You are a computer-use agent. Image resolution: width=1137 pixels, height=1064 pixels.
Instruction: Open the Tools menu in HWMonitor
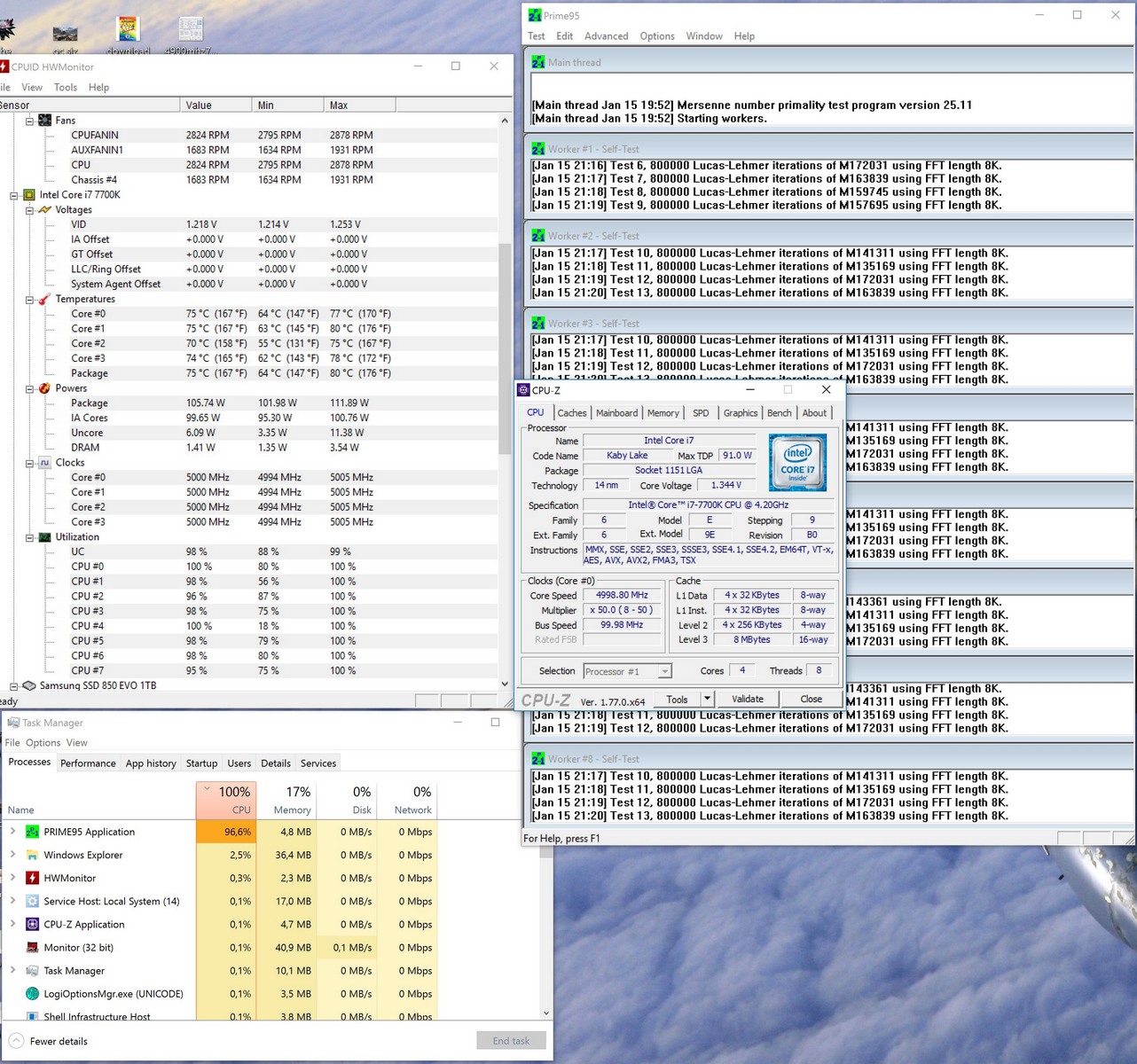tap(66, 88)
